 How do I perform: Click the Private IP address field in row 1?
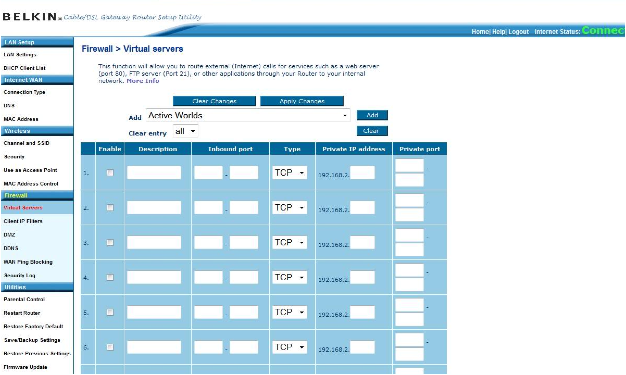click(x=363, y=173)
